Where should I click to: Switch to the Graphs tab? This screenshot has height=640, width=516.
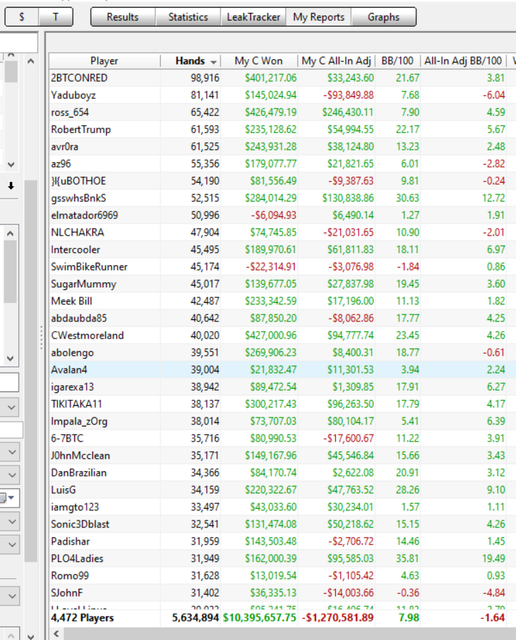point(383,17)
